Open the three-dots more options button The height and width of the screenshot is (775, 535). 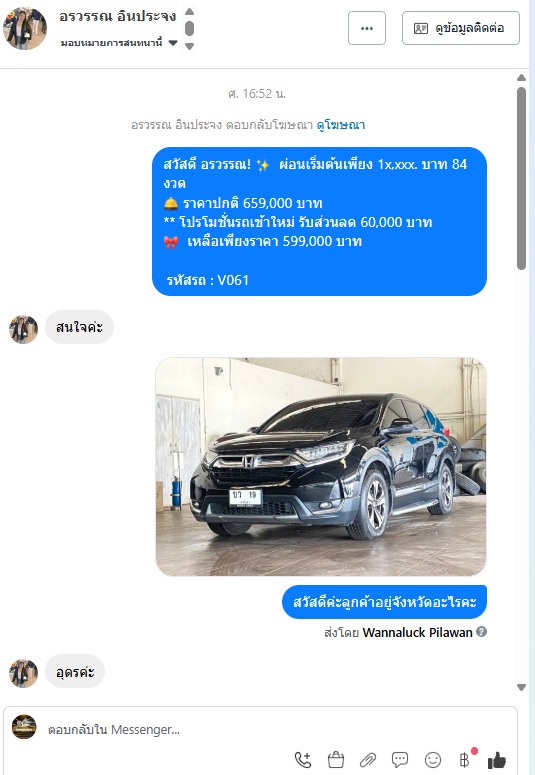click(x=367, y=28)
